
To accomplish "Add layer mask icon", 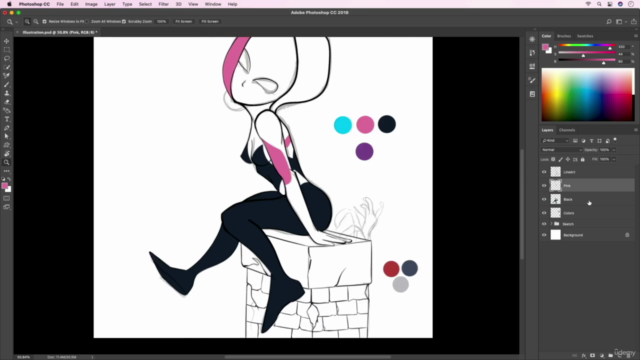I will (x=593, y=356).
